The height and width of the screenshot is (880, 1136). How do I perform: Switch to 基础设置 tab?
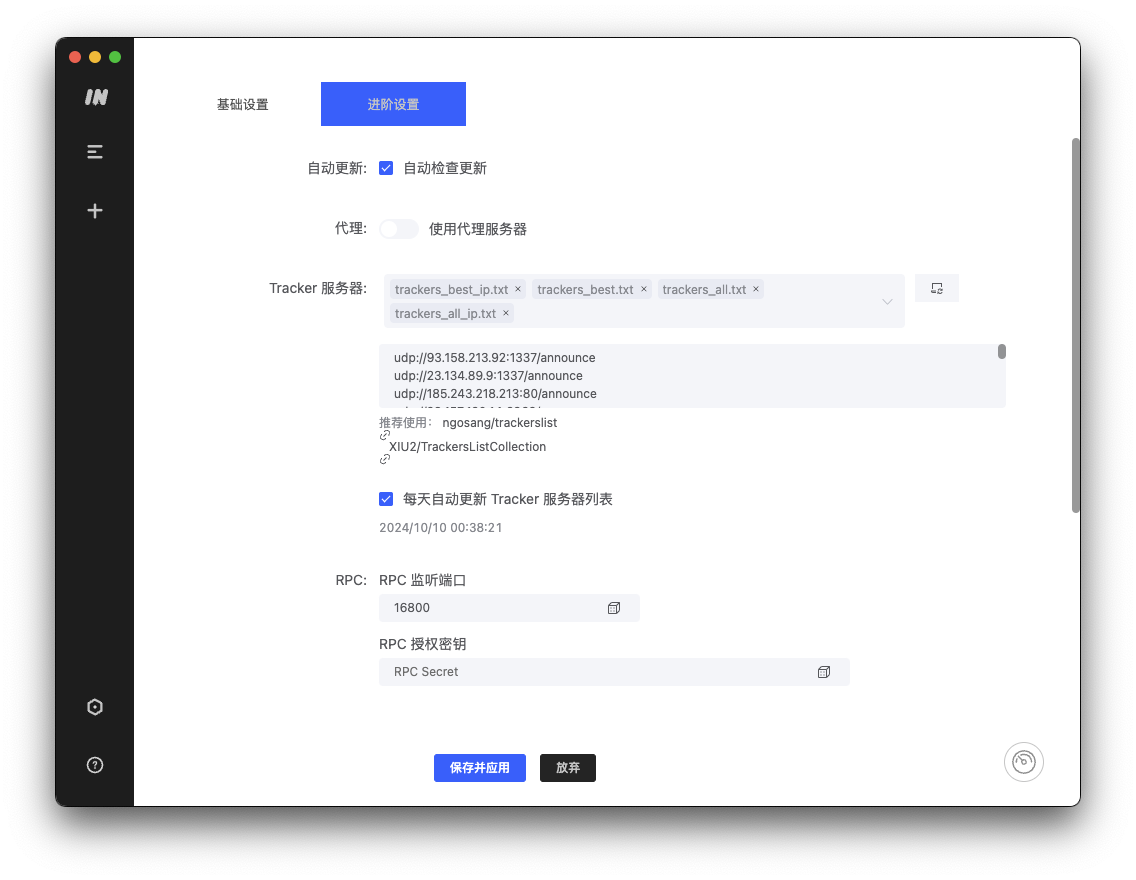[243, 104]
